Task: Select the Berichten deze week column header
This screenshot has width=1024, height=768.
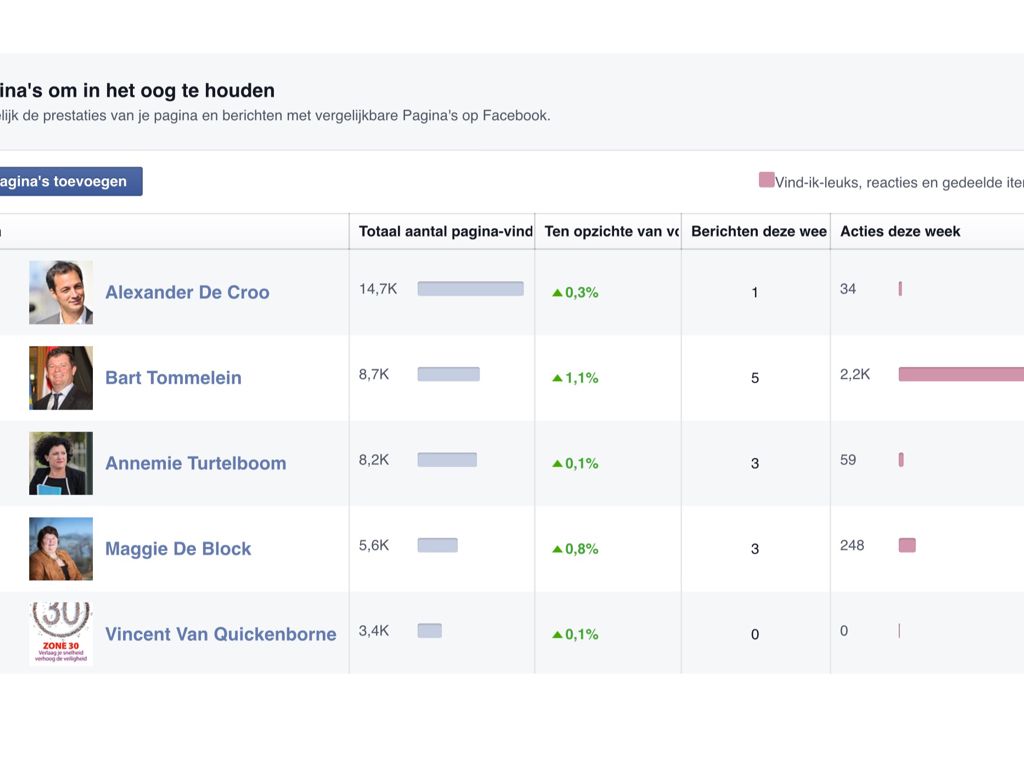Action: point(758,231)
